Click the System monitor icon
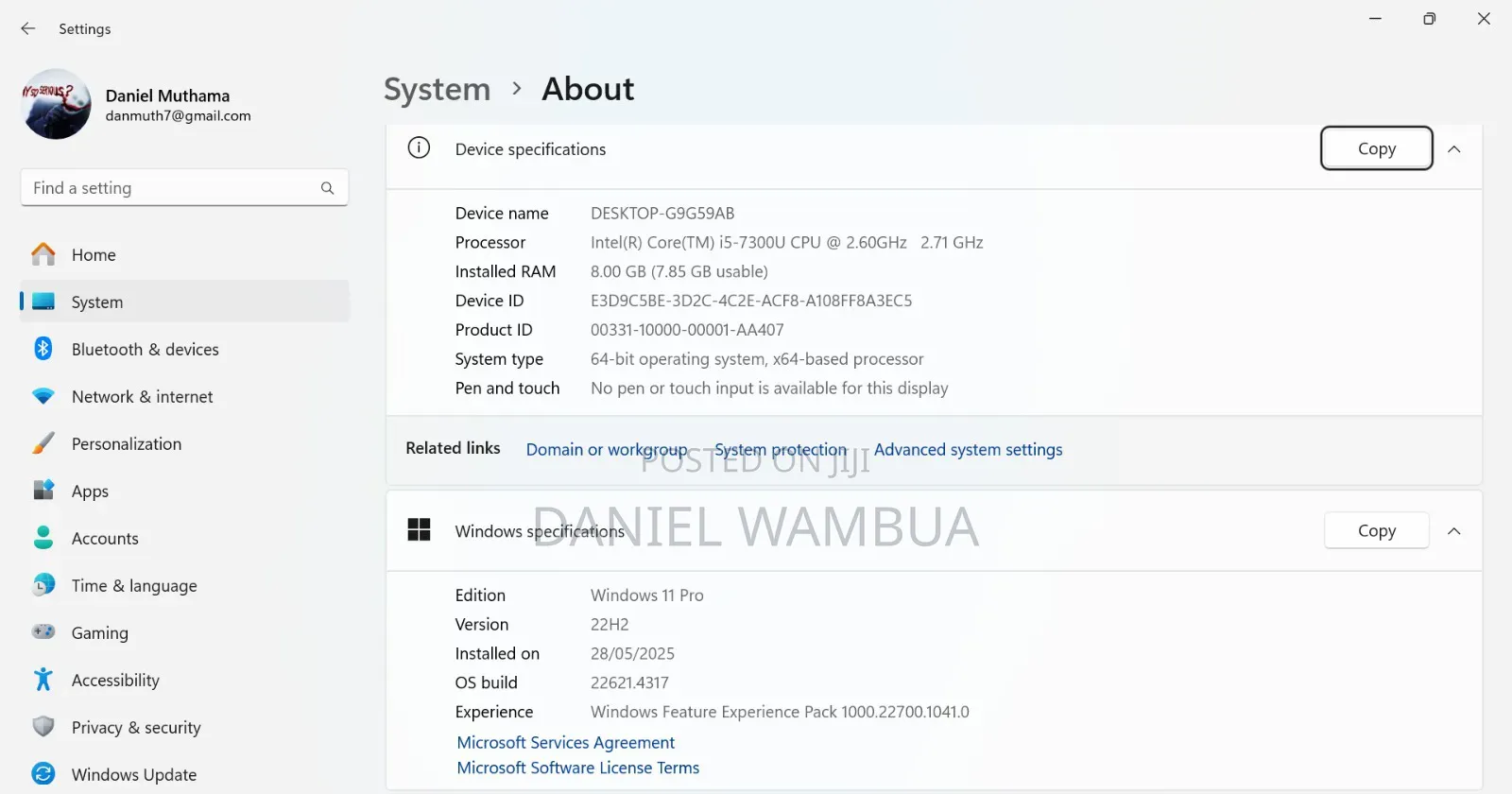Image resolution: width=1512 pixels, height=794 pixels. tap(43, 302)
